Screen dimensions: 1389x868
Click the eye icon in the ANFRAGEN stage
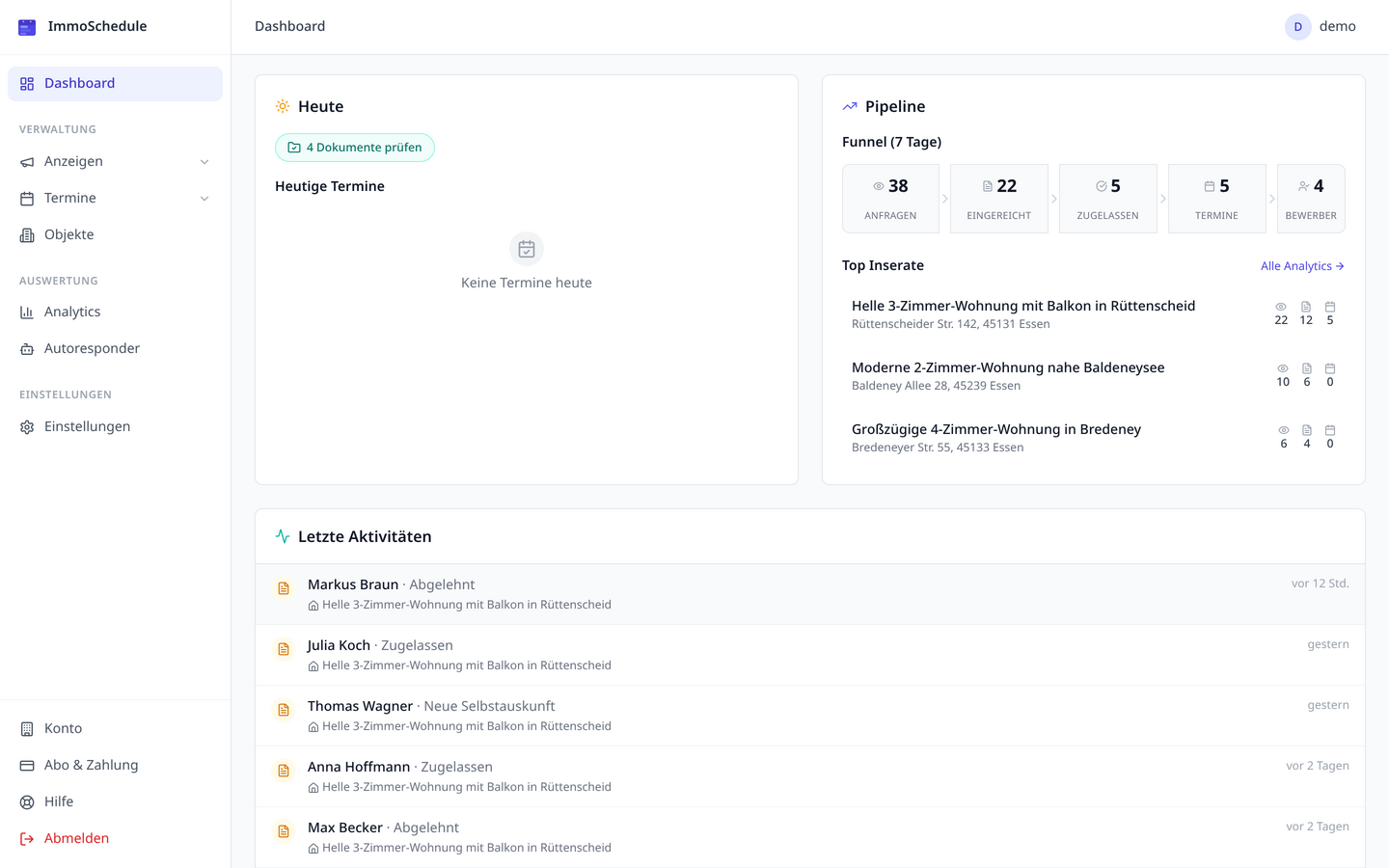(x=878, y=185)
